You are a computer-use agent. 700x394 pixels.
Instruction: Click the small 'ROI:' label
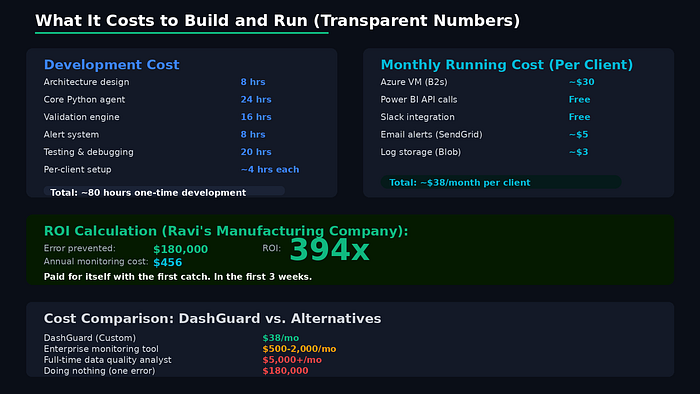271,249
